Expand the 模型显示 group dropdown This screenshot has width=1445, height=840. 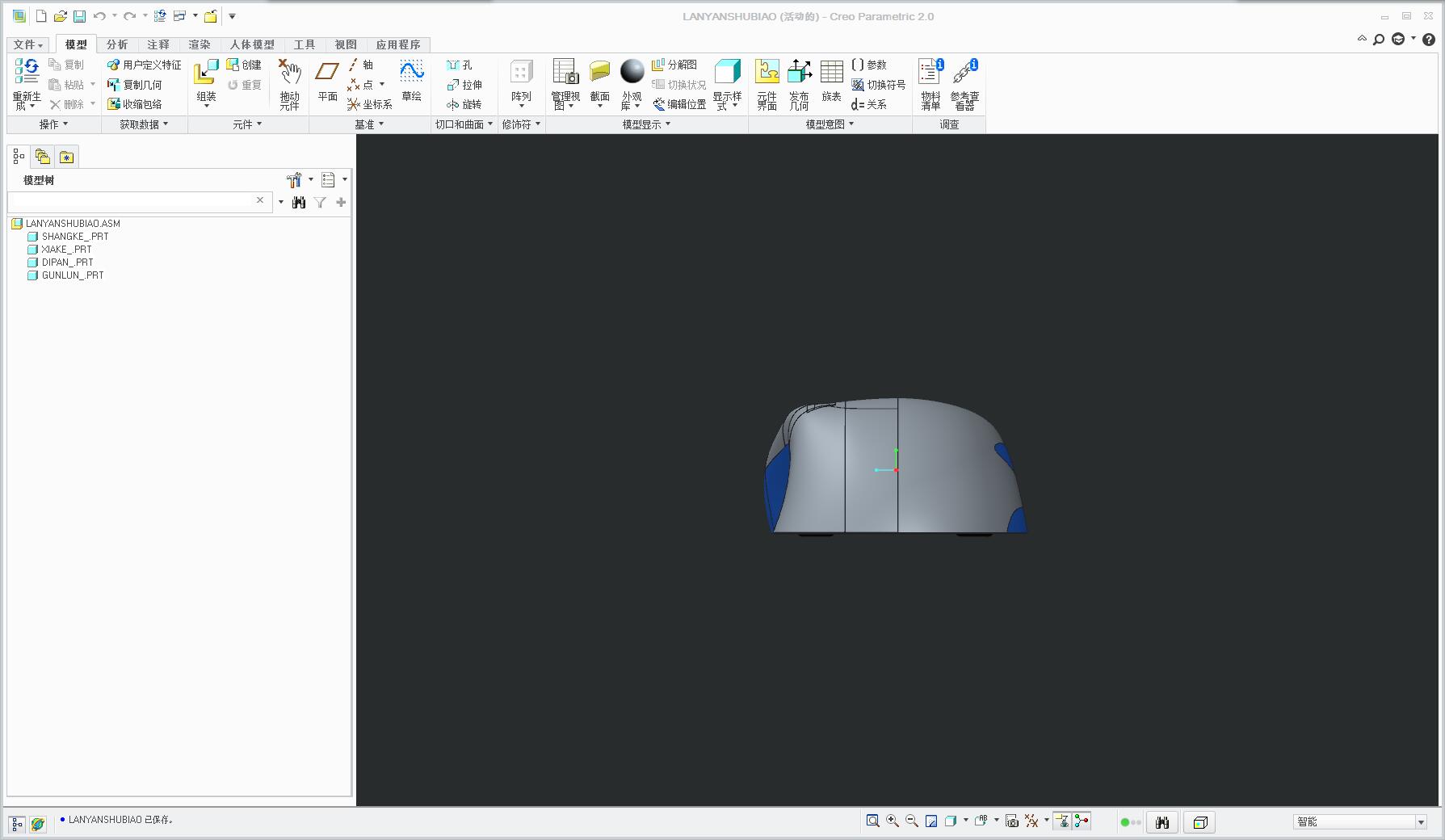tap(646, 124)
